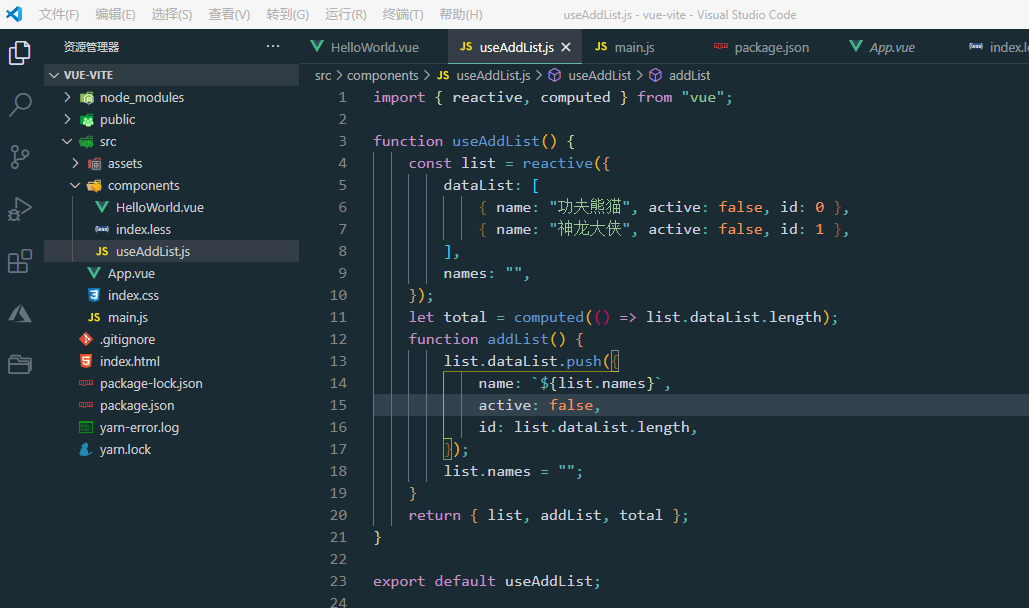Screen dimensions: 1029x608
Task: Place cursor on 'export default useAddList;' line
Action: 486,581
